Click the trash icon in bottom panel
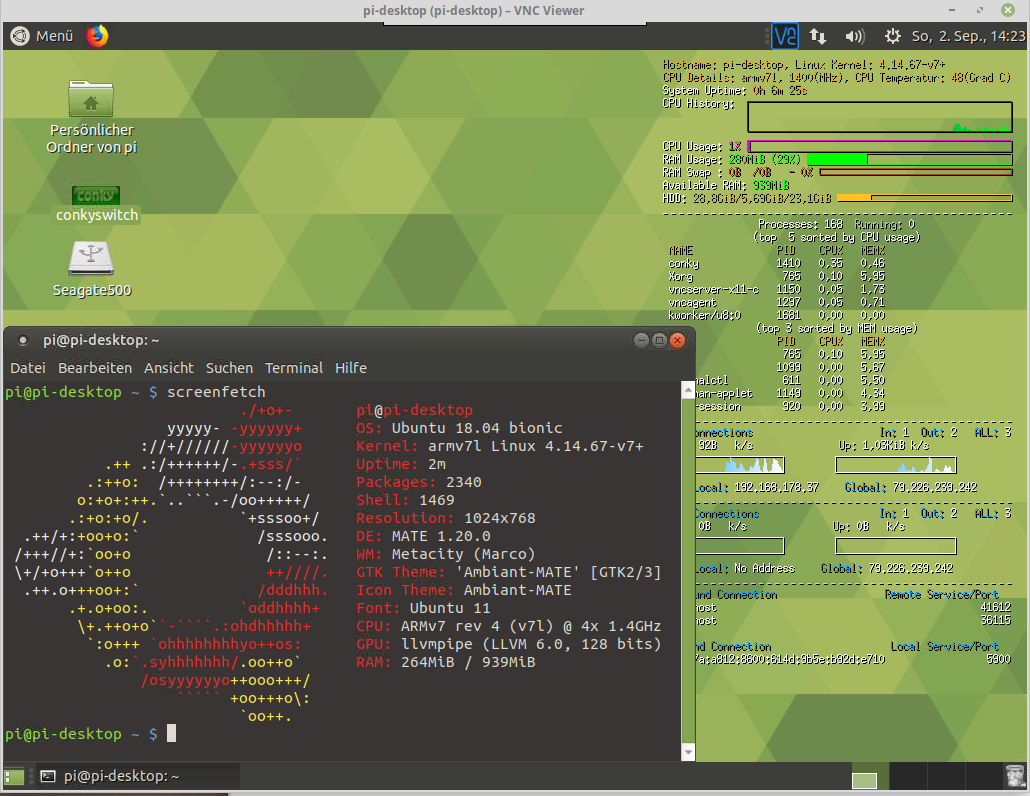Viewport: 1030px width, 796px height. 1014,776
